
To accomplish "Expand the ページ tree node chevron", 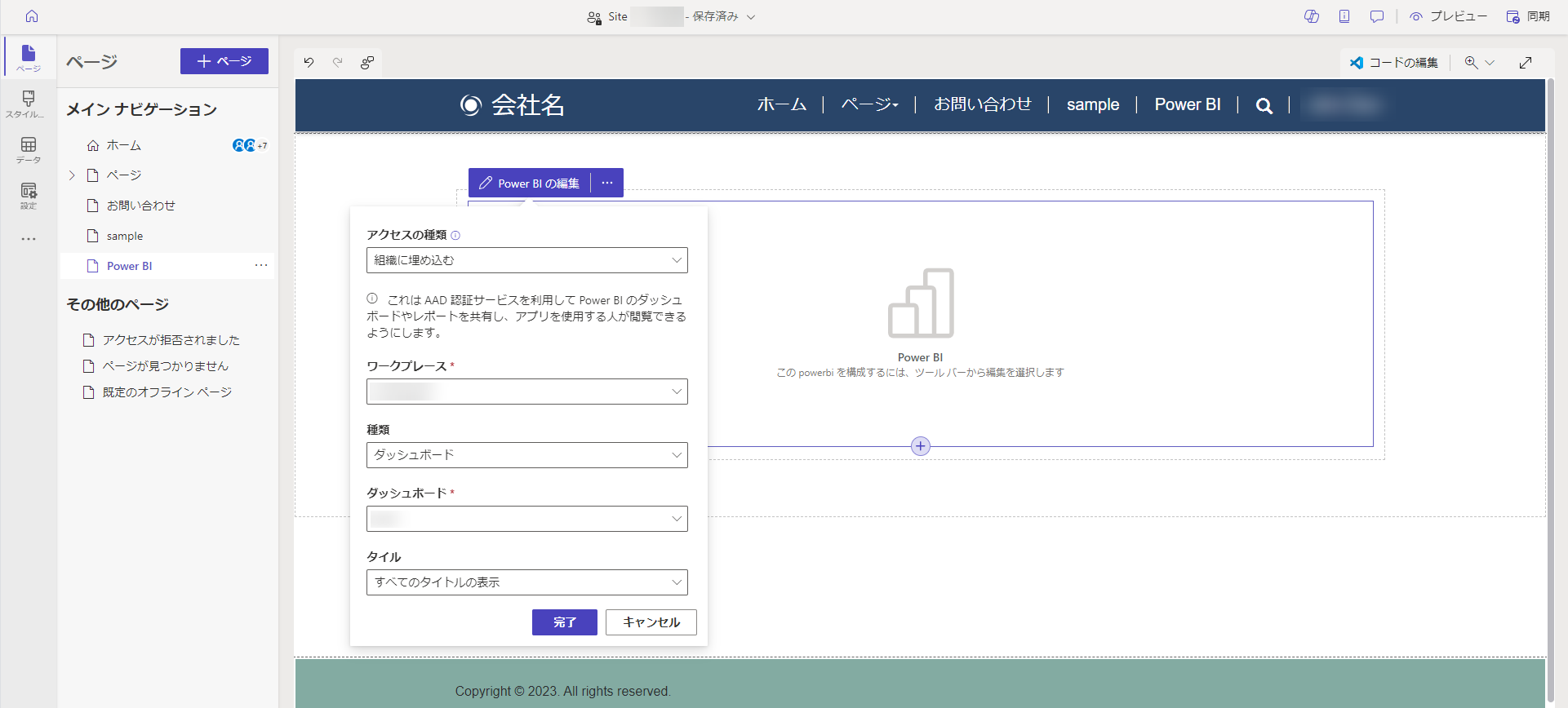I will pyautogui.click(x=72, y=175).
